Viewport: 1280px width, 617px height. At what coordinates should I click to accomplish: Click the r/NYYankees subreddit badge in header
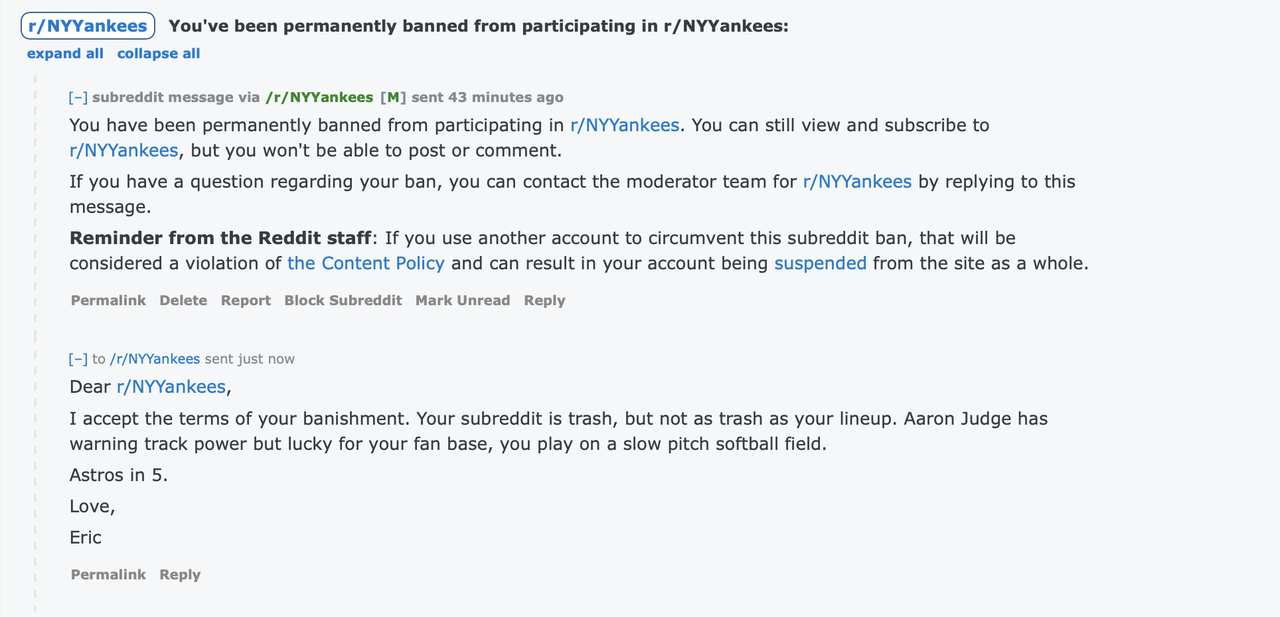[x=88, y=26]
